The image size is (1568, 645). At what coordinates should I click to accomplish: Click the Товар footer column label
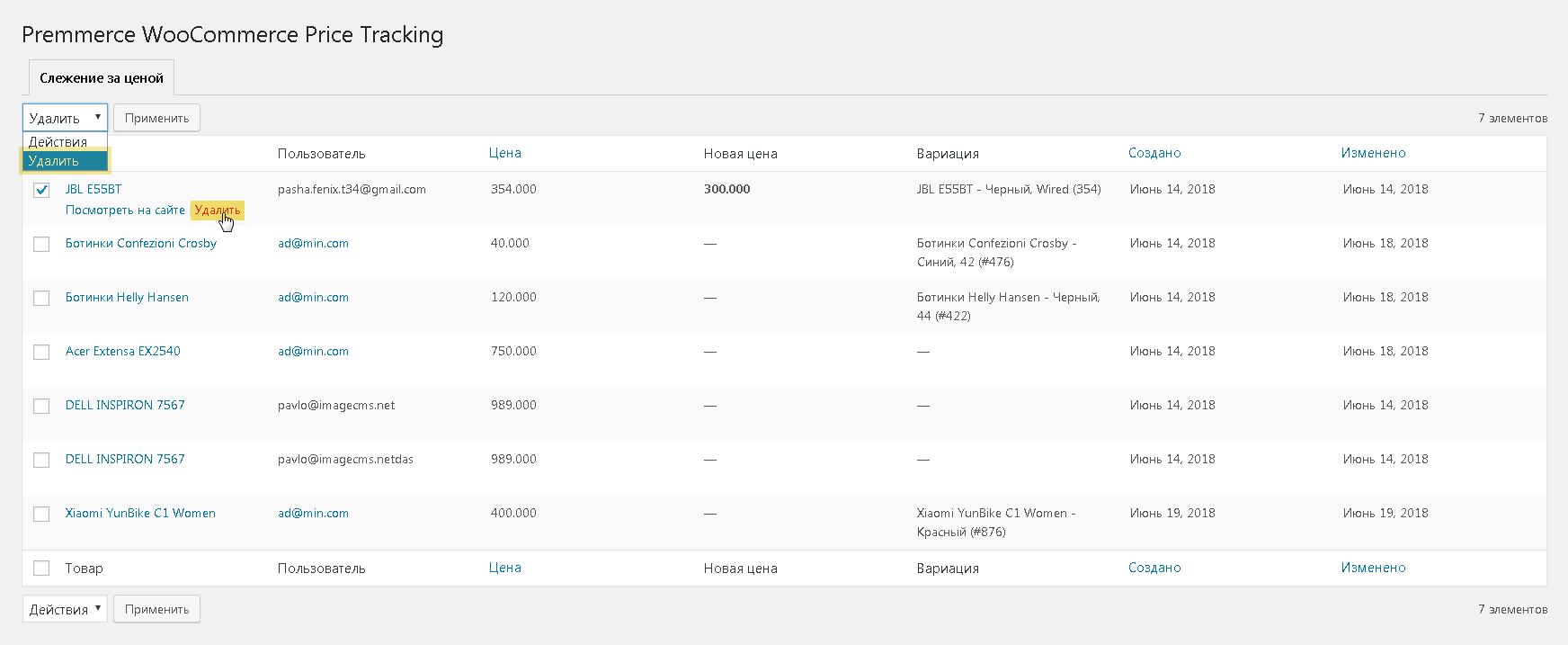click(85, 569)
